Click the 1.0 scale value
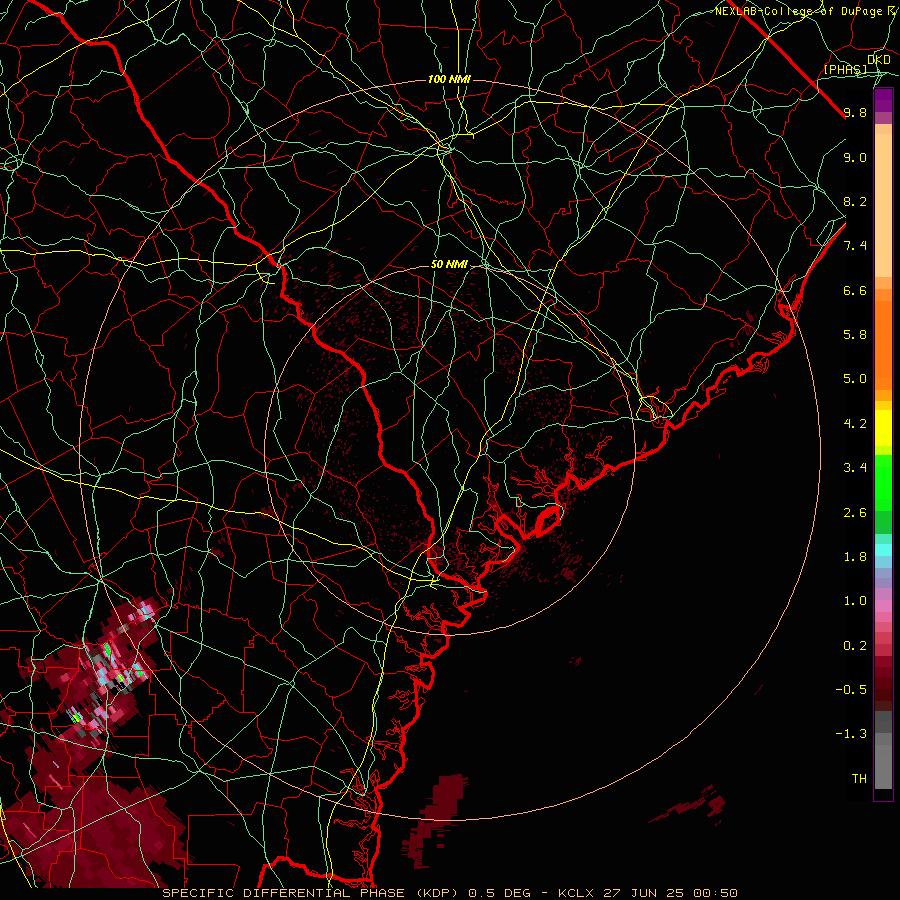The width and height of the screenshot is (900, 900). pos(855,601)
